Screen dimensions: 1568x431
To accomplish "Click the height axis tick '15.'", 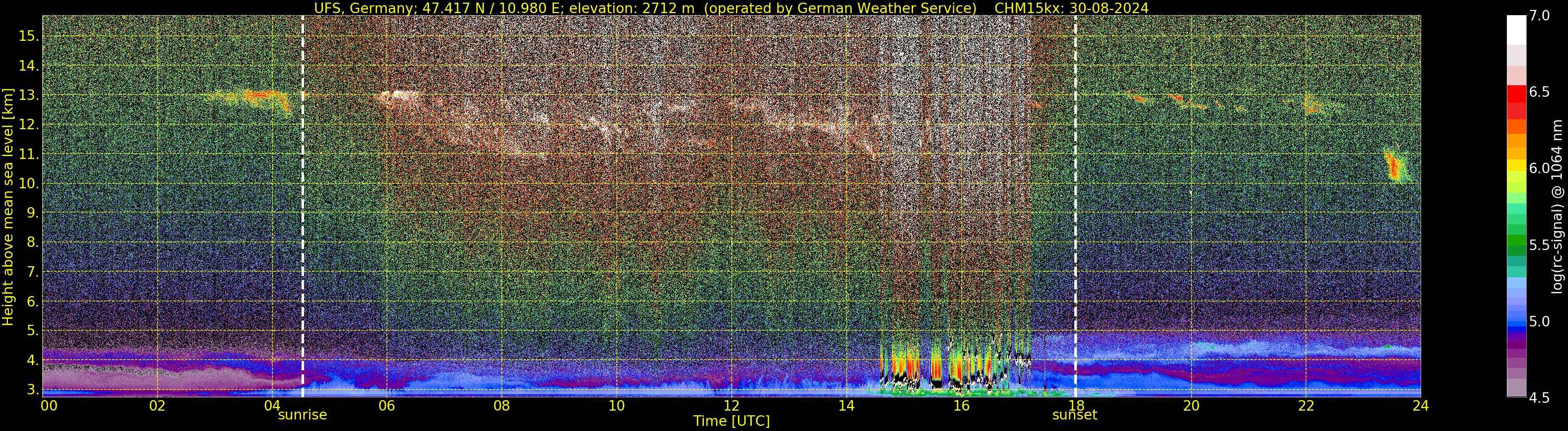I will coord(29,36).
